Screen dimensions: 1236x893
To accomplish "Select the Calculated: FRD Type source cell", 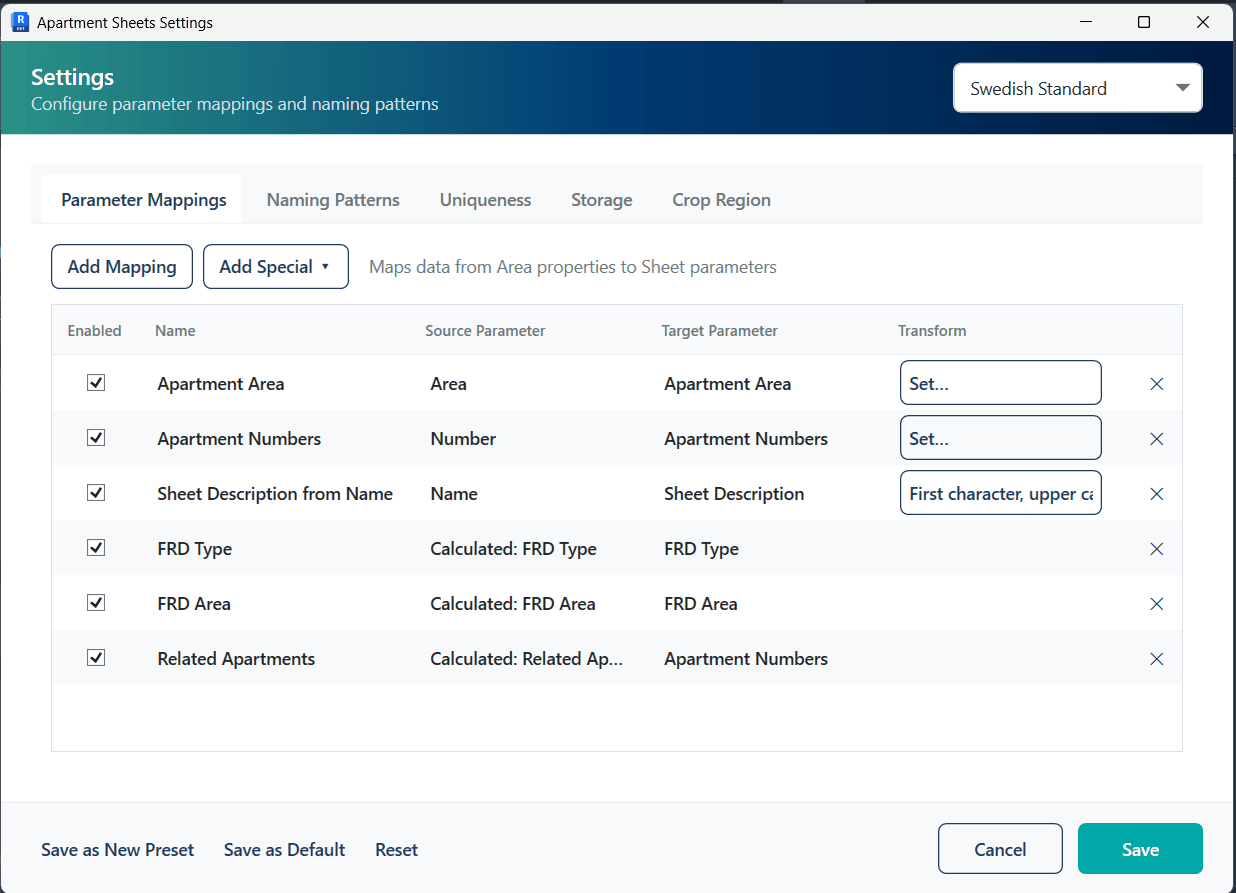I will [514, 549].
